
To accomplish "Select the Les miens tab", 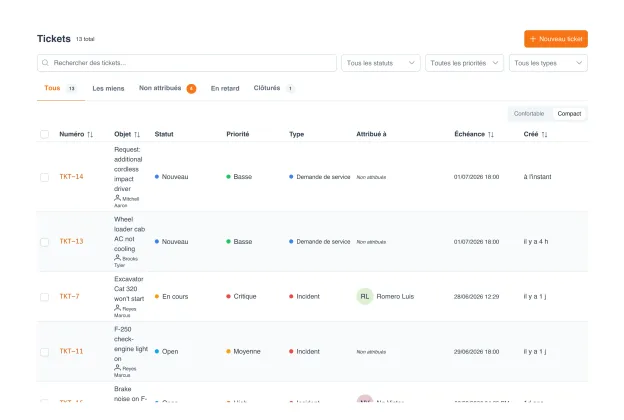I will click(108, 88).
